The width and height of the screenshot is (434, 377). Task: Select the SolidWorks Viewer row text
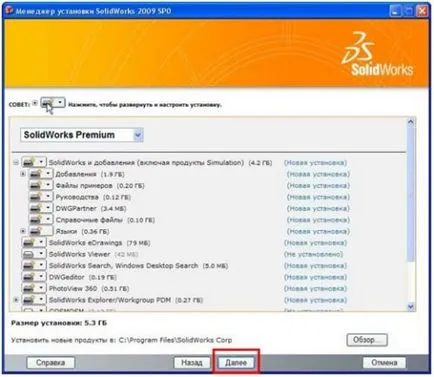point(93,254)
